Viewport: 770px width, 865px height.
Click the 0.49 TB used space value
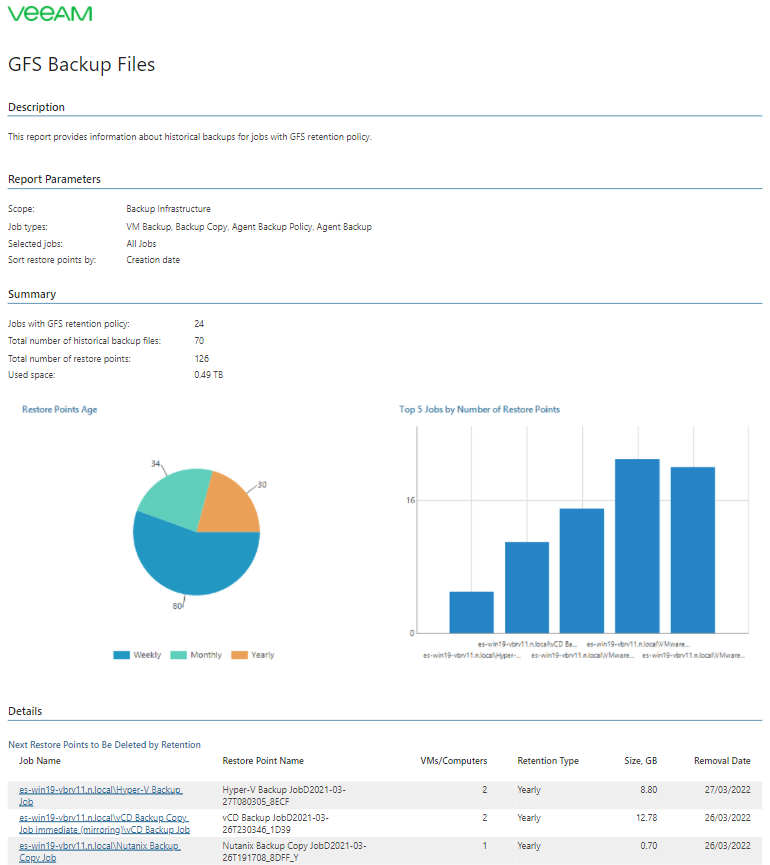(x=208, y=375)
